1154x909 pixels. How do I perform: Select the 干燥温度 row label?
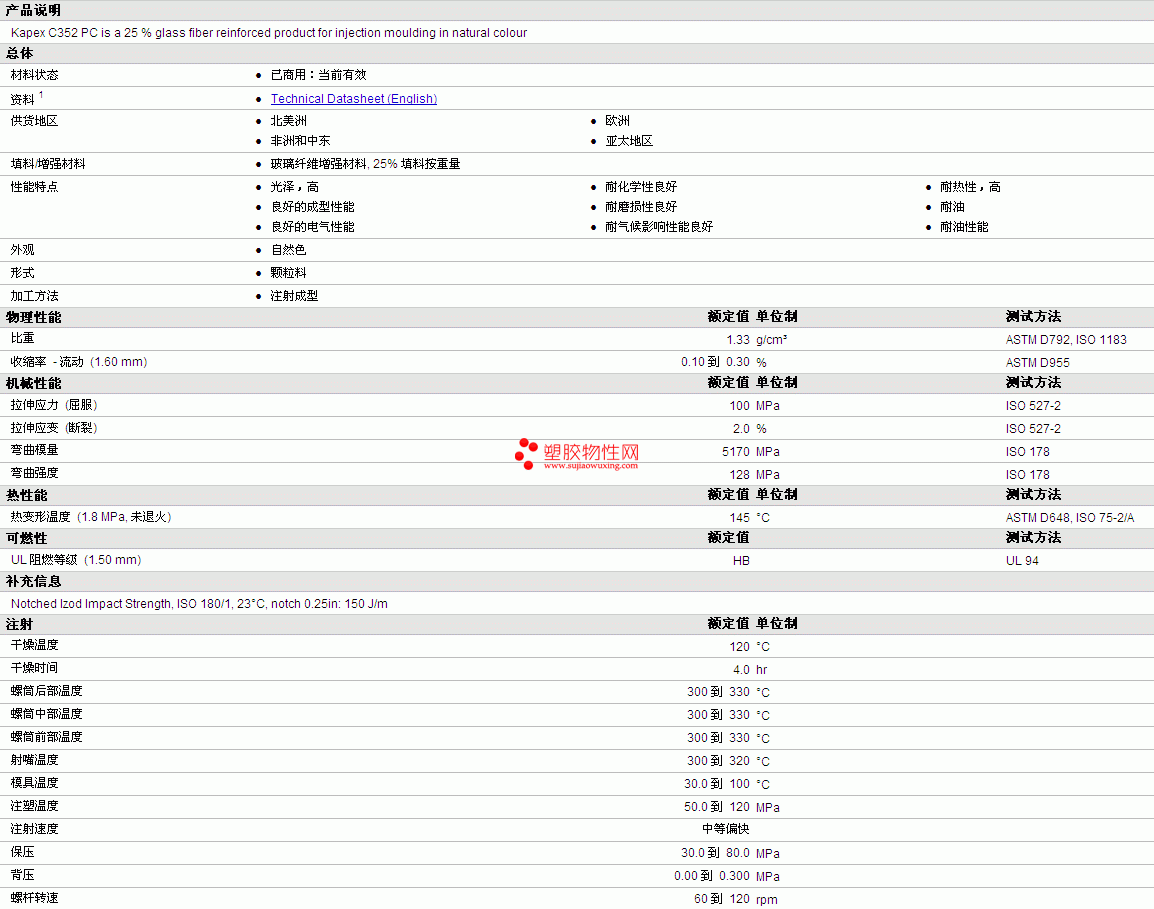click(35, 645)
